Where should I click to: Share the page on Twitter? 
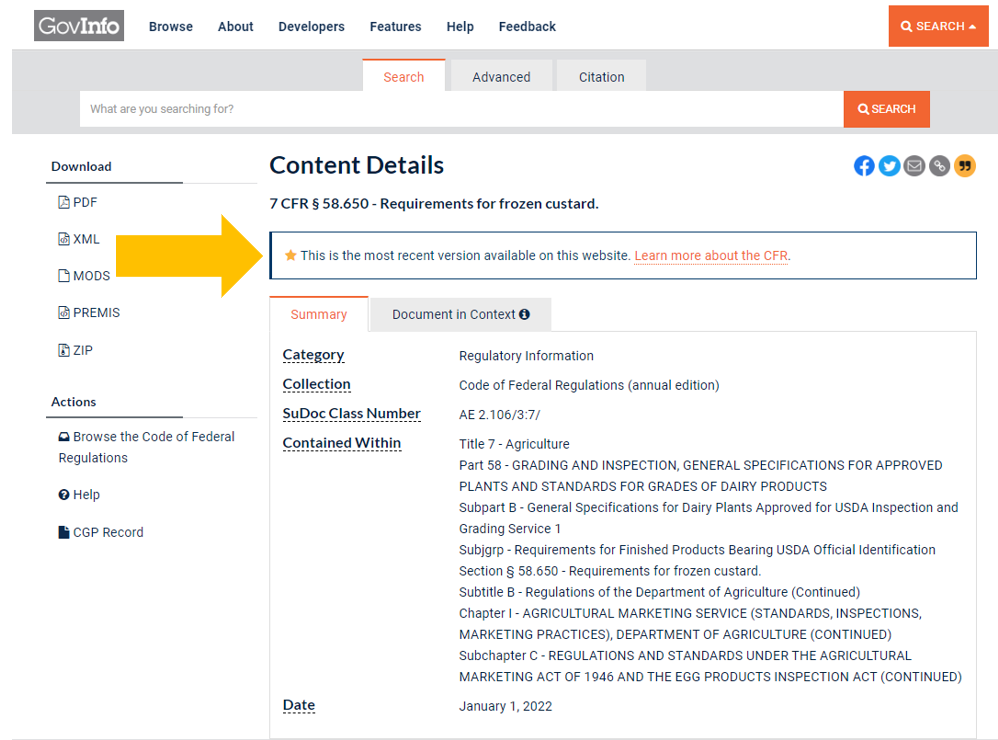(x=889, y=166)
